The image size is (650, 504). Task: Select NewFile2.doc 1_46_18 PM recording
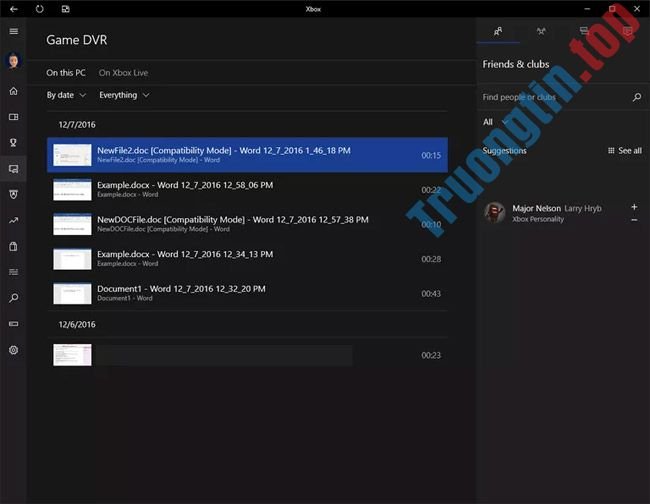point(247,155)
